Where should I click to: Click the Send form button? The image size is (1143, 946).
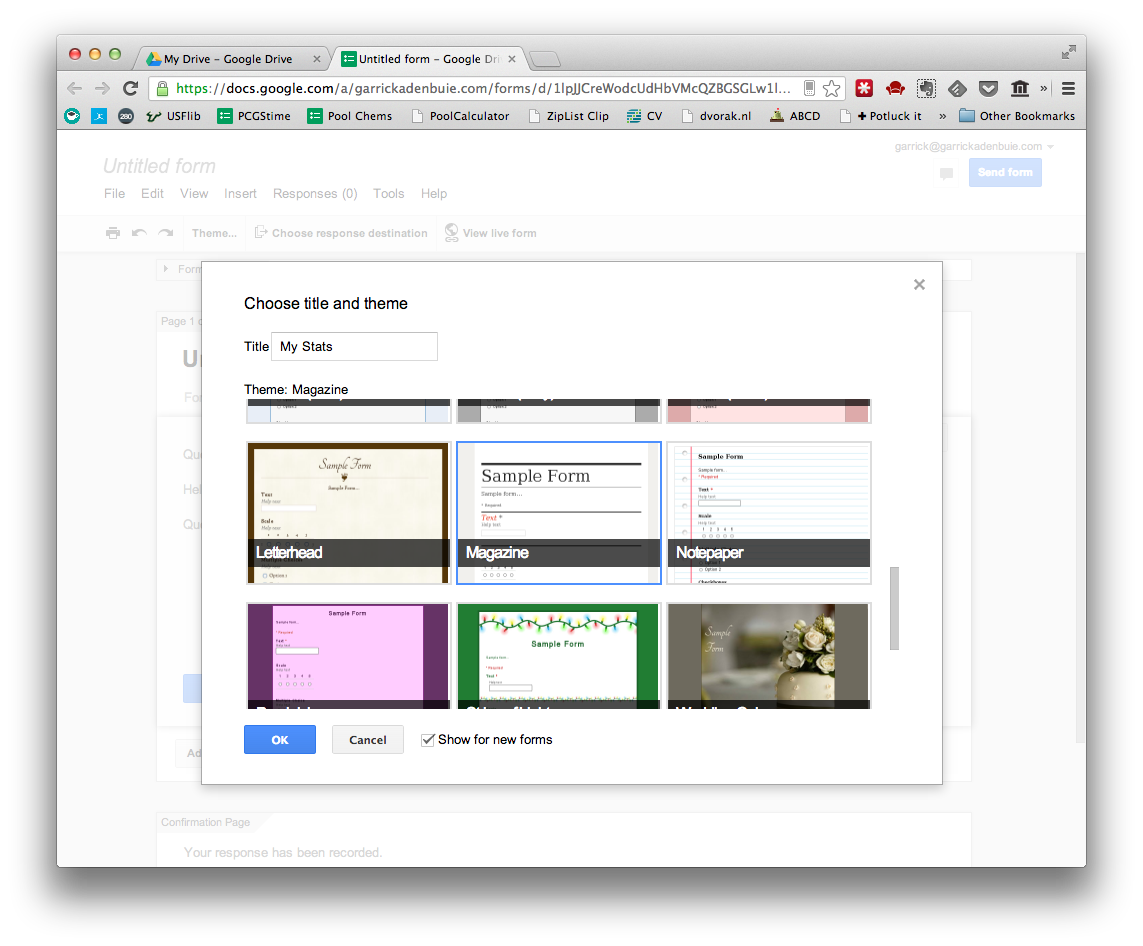pyautogui.click(x=1005, y=173)
